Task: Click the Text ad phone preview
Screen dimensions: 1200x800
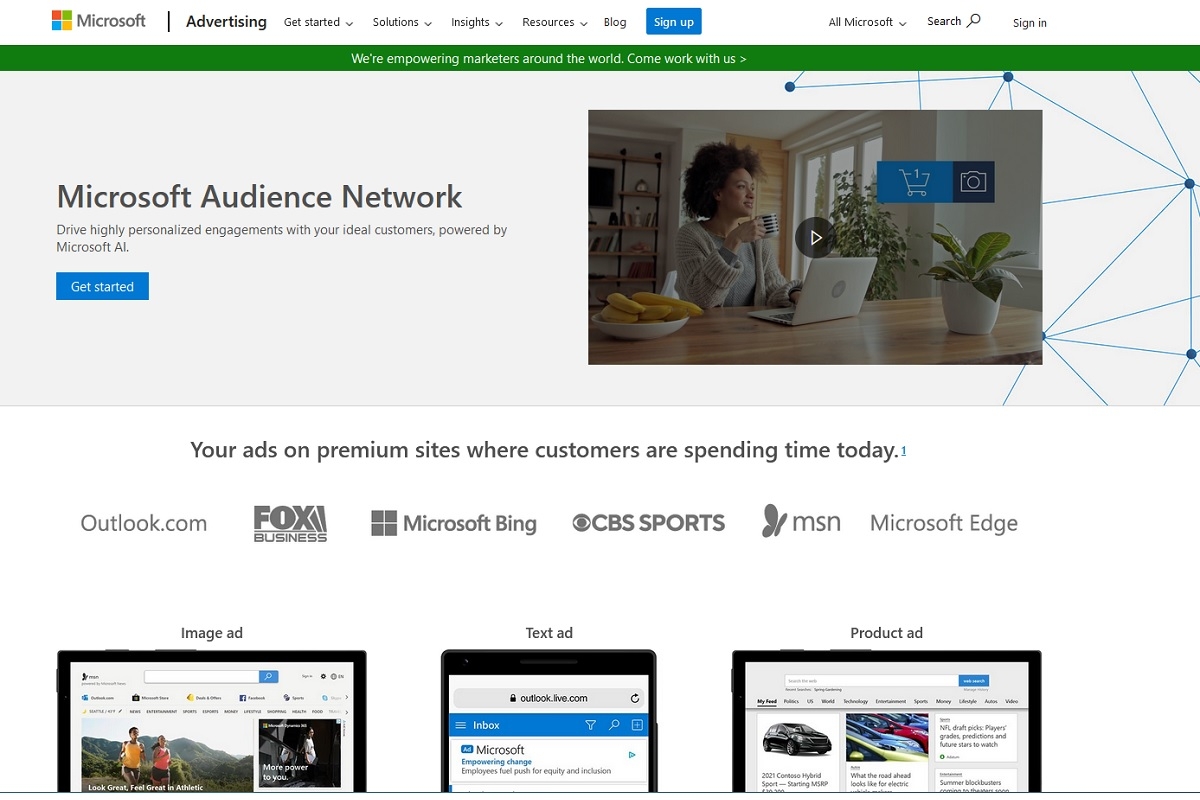Action: click(x=549, y=722)
